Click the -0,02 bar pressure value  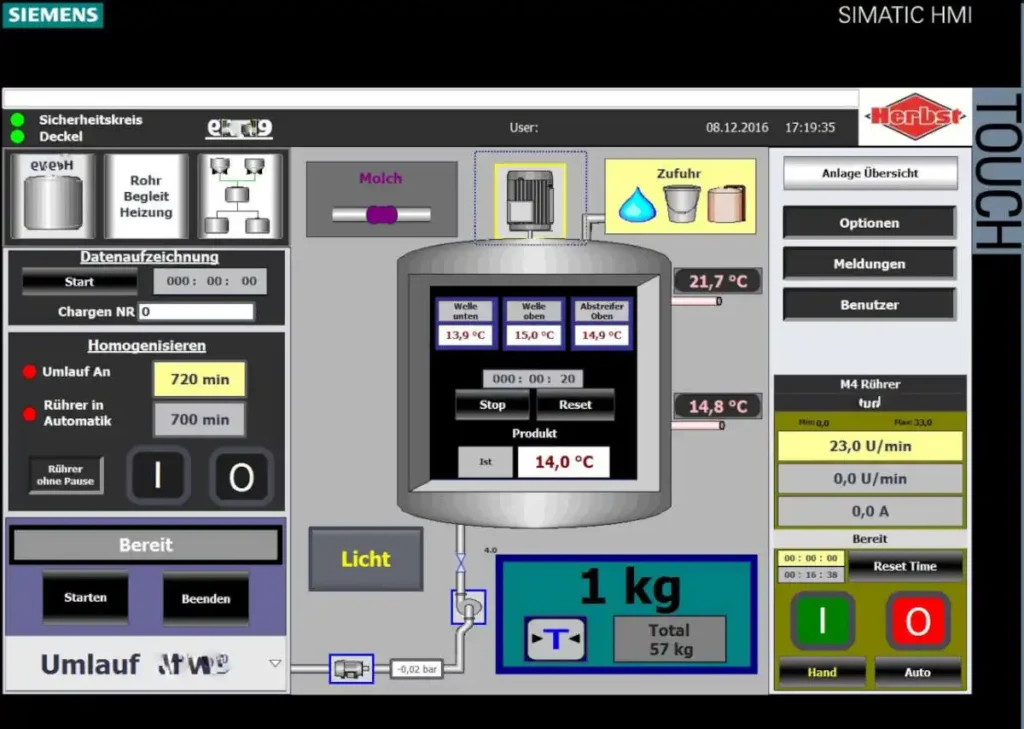[x=417, y=669]
